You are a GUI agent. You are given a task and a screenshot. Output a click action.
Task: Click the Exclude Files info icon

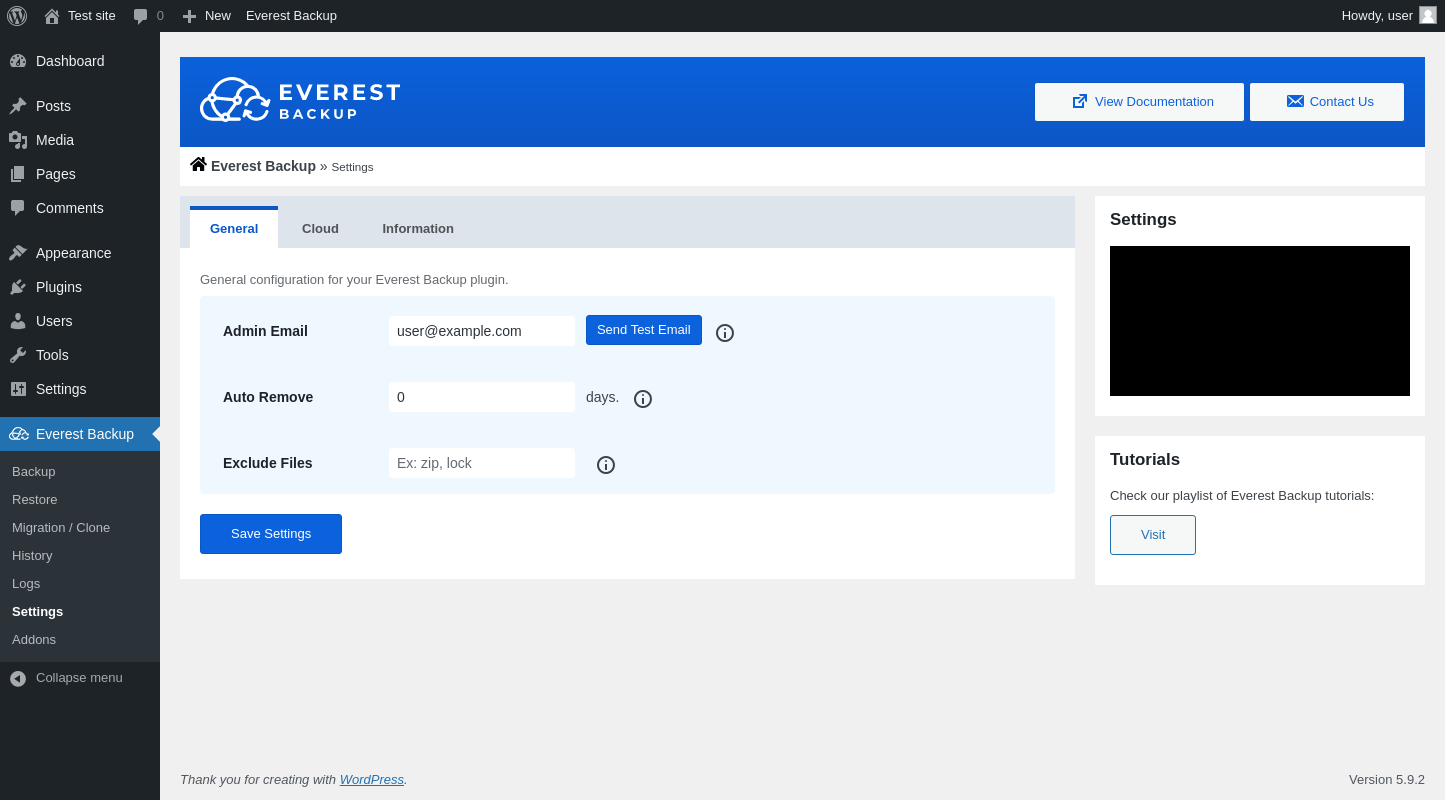click(606, 465)
